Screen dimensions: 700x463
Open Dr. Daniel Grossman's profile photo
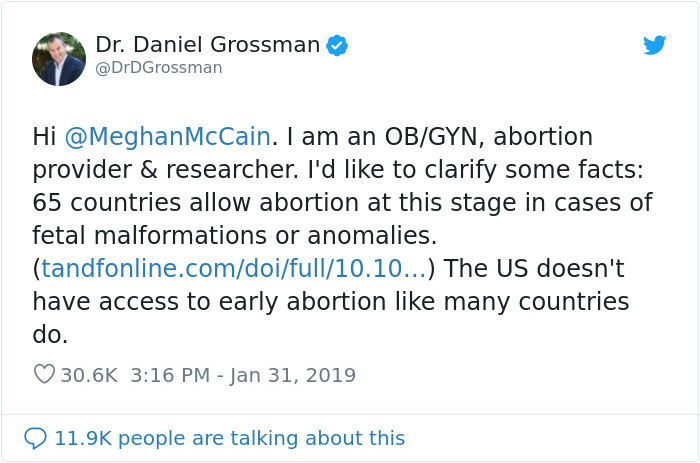tap(59, 58)
